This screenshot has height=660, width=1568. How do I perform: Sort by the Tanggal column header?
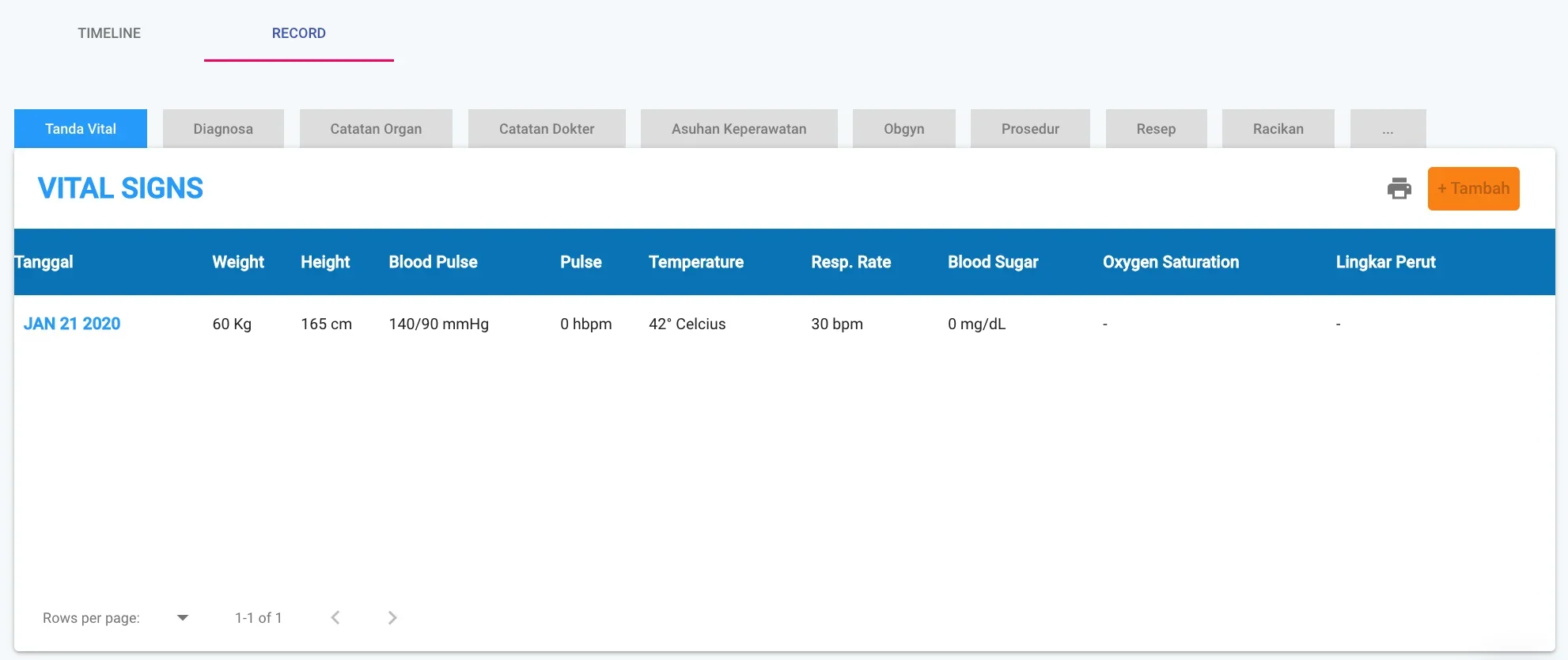pyautogui.click(x=44, y=262)
